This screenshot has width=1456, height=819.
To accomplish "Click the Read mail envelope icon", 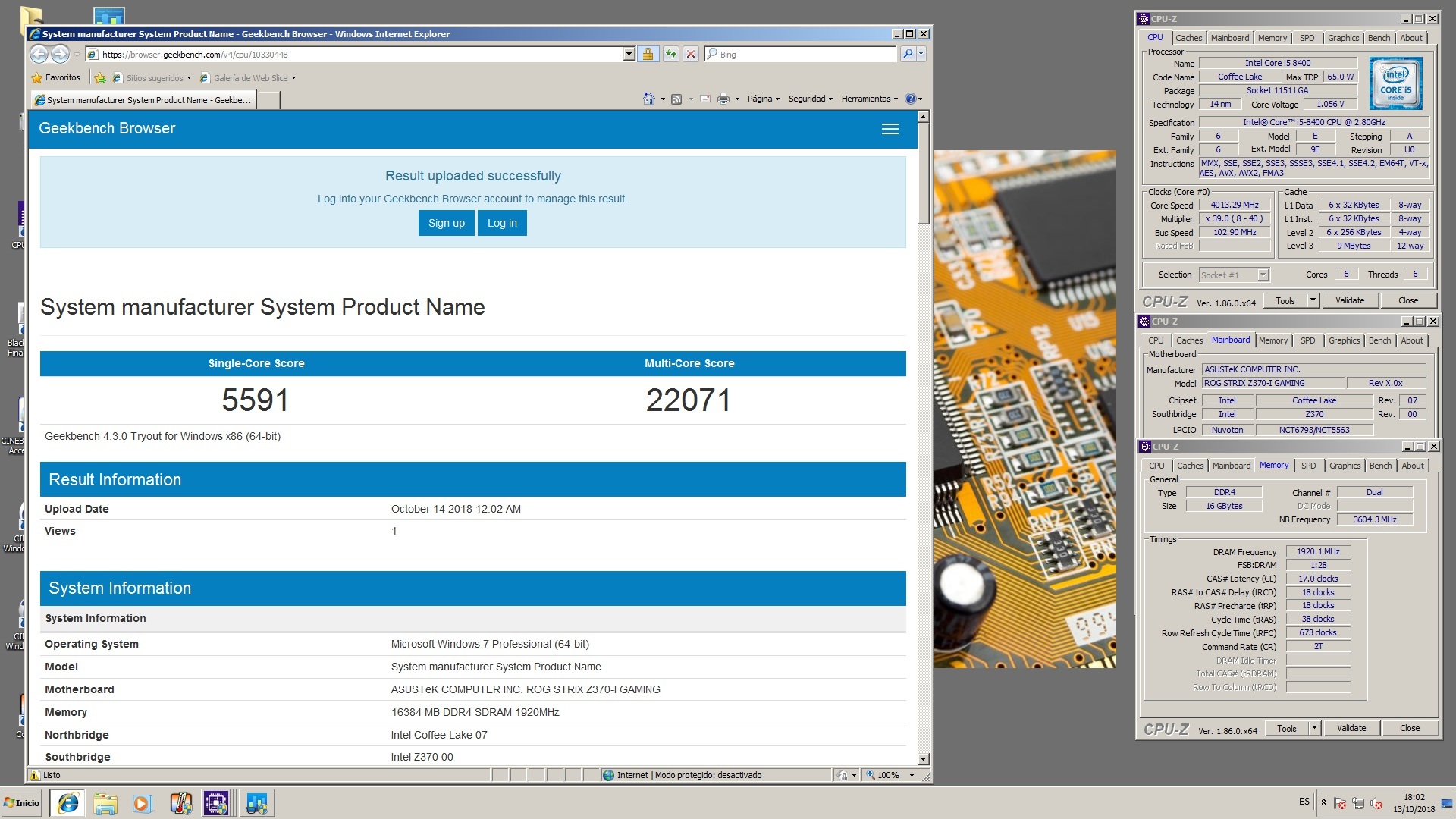I will 704,99.
